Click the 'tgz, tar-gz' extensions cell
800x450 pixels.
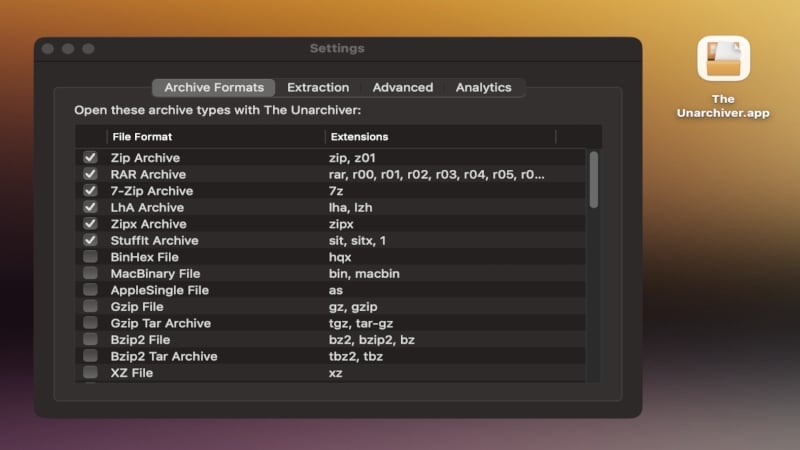pos(361,323)
